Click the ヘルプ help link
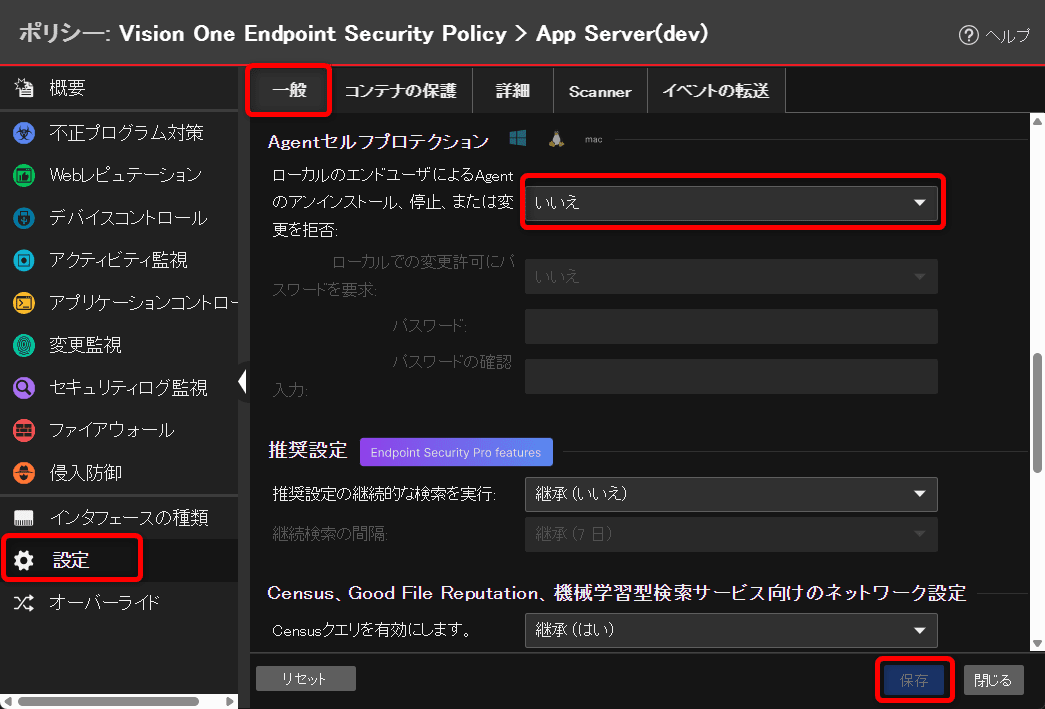 [x=1007, y=35]
